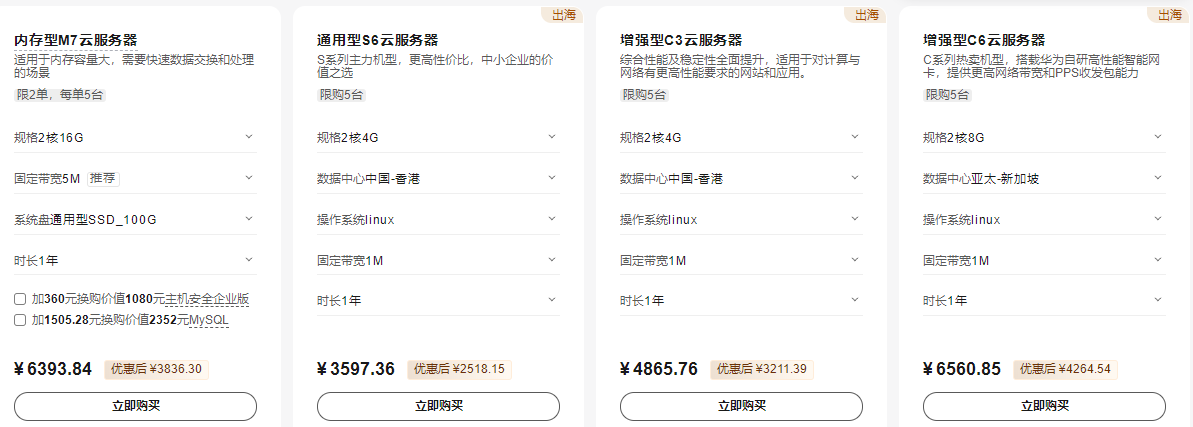The width and height of the screenshot is (1193, 427).
Task: Click the 内存型M7云服务器 title
Action: pyautogui.click(x=76, y=40)
